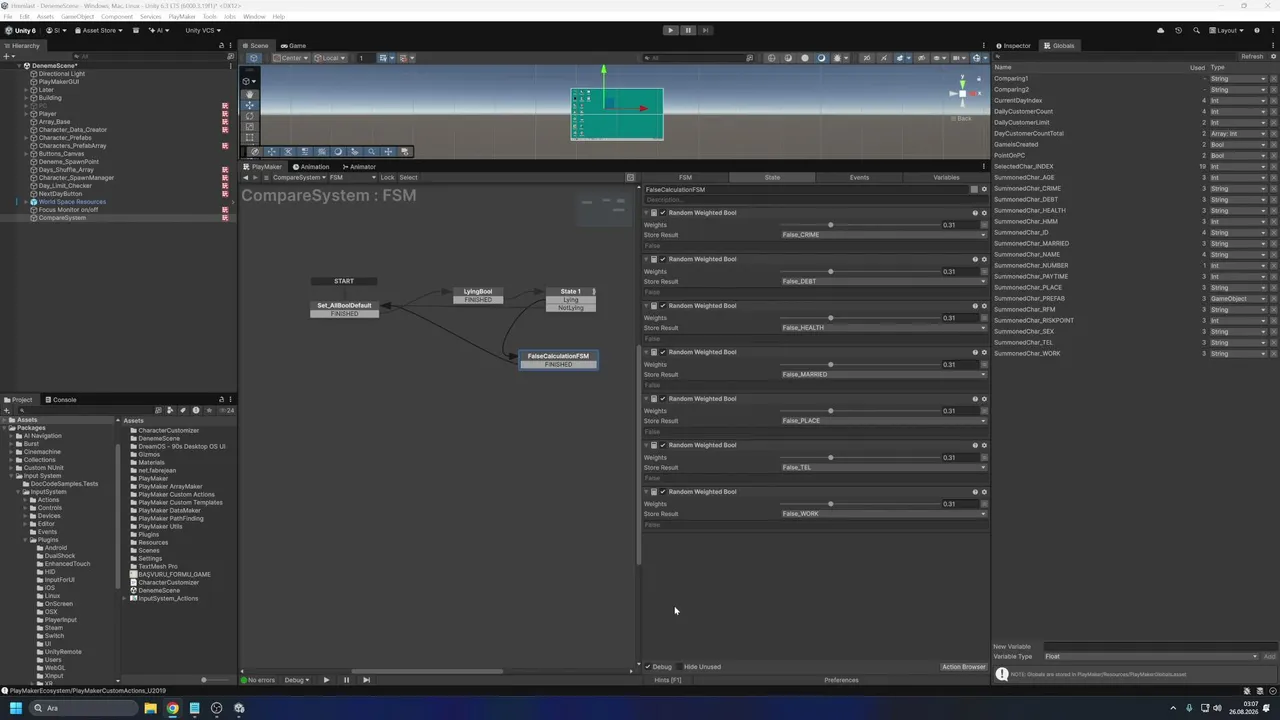The height and width of the screenshot is (720, 1280).
Task: Click Refresh in the Globals panel
Action: coord(1252,57)
